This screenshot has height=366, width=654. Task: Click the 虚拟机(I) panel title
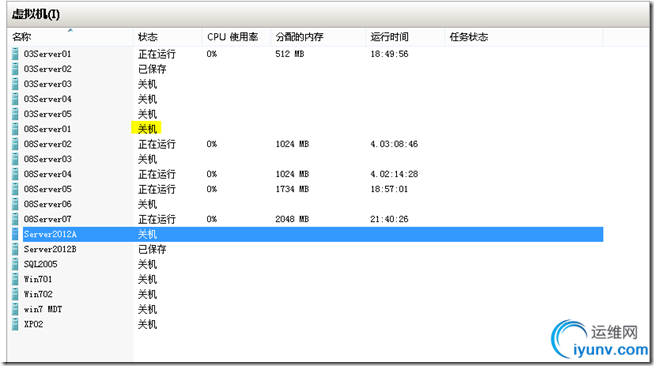(x=36, y=15)
